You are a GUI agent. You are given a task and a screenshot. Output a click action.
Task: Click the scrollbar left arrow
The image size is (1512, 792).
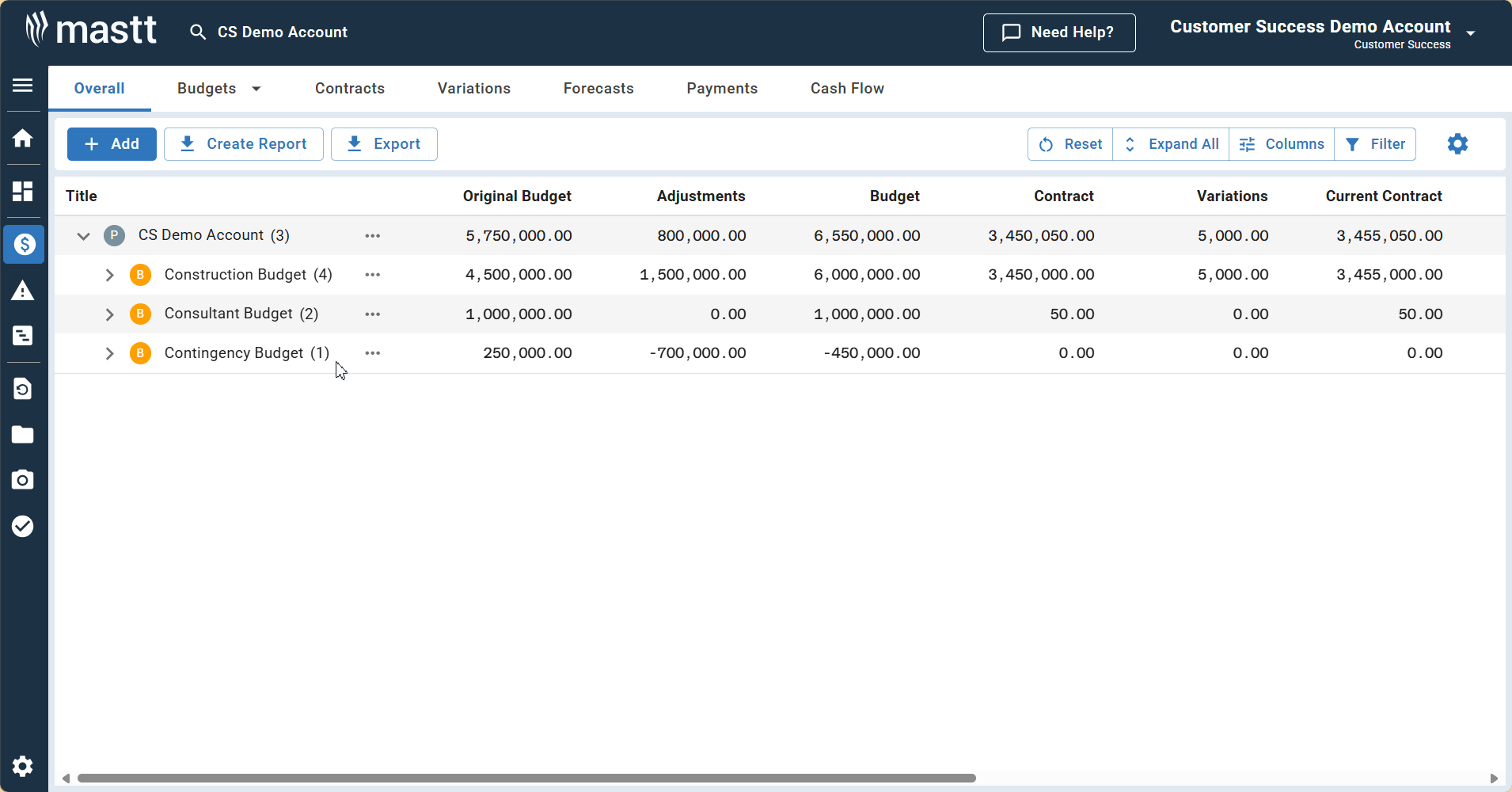[66, 779]
